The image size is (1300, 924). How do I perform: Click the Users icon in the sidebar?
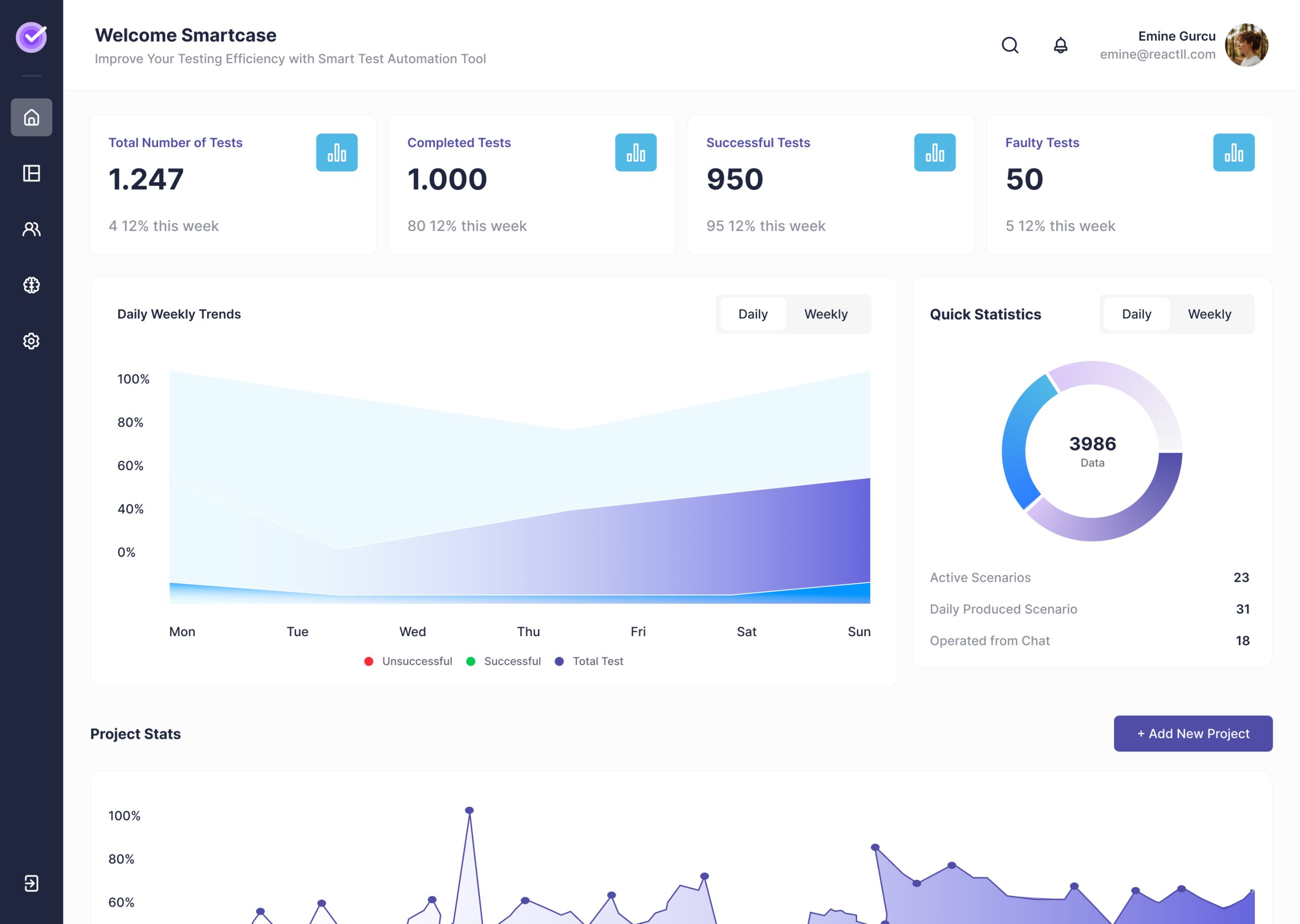click(31, 229)
